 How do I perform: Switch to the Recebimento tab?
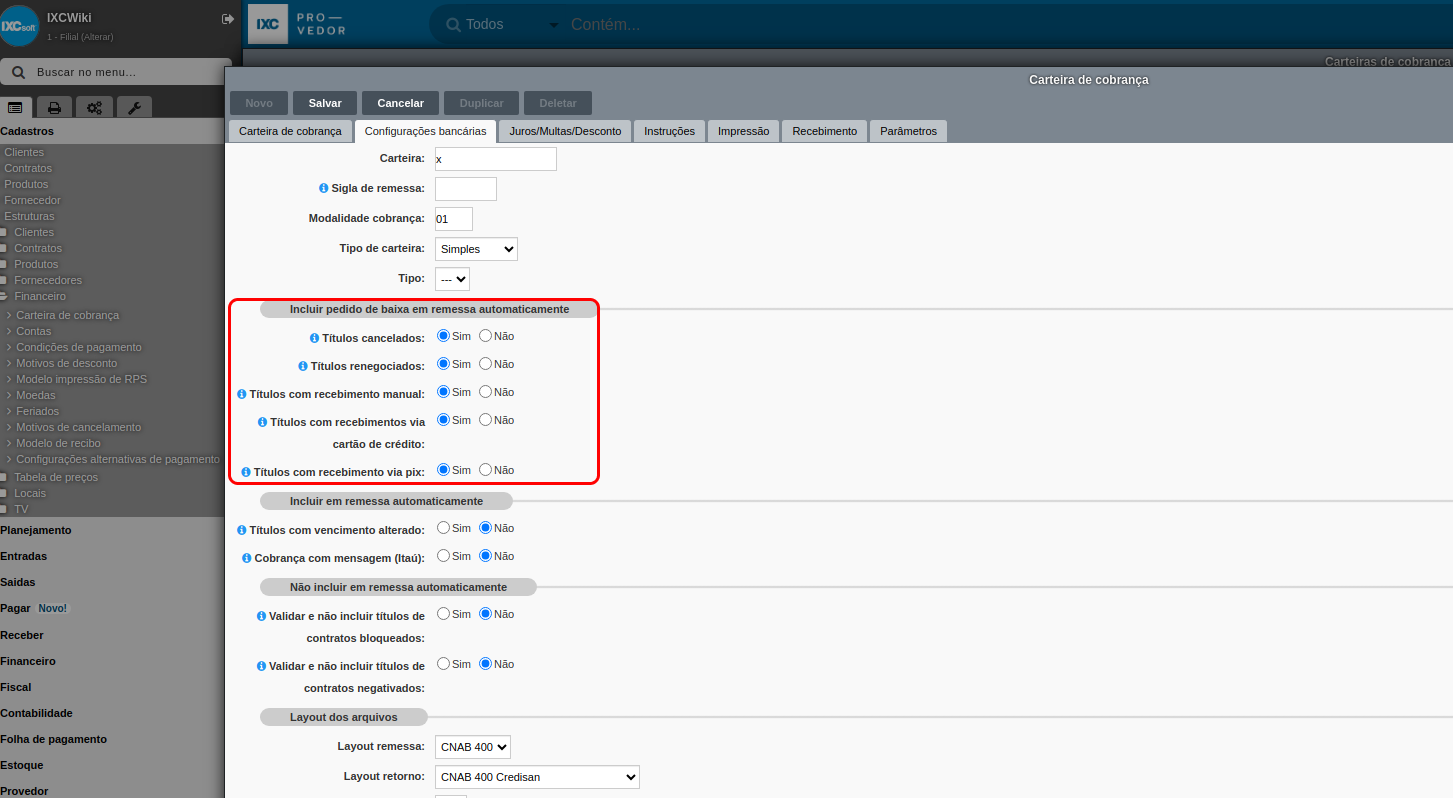[x=825, y=131]
